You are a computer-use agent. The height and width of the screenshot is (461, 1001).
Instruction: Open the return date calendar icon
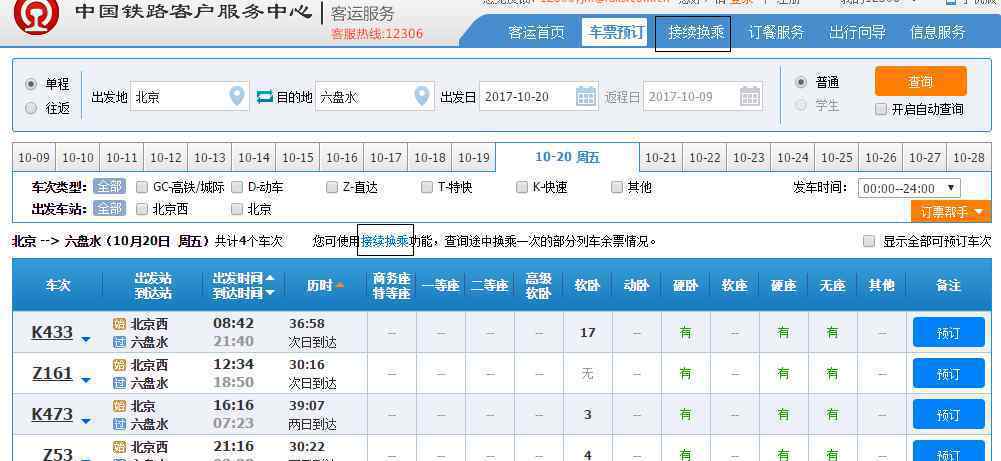tap(749, 96)
